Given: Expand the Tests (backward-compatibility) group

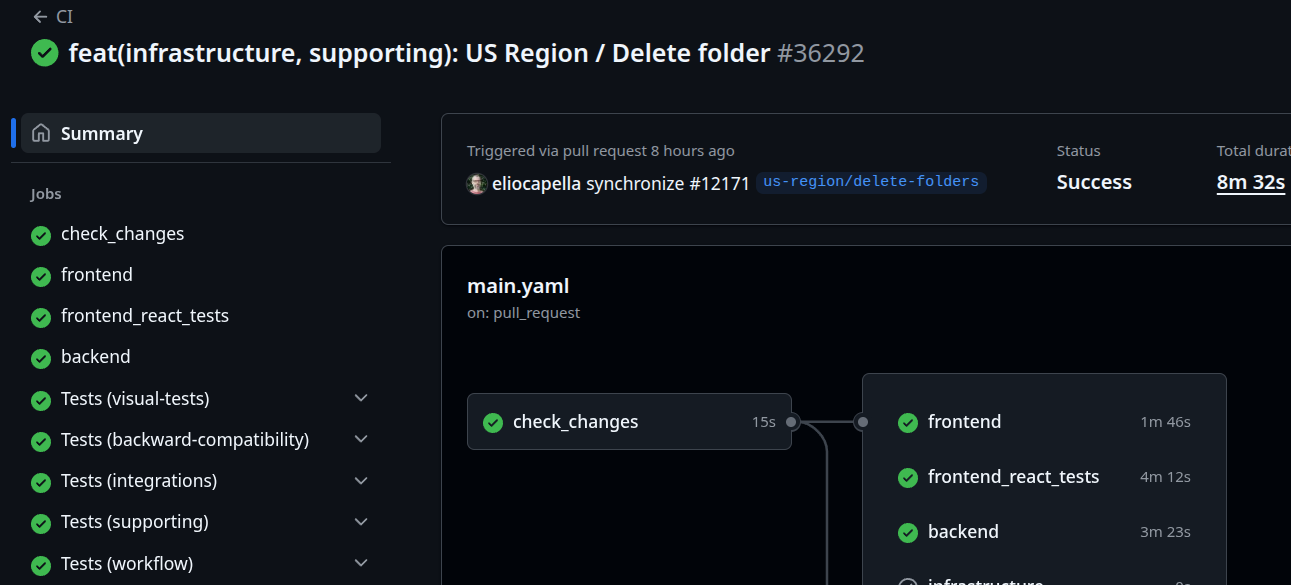Looking at the screenshot, I should [361, 439].
